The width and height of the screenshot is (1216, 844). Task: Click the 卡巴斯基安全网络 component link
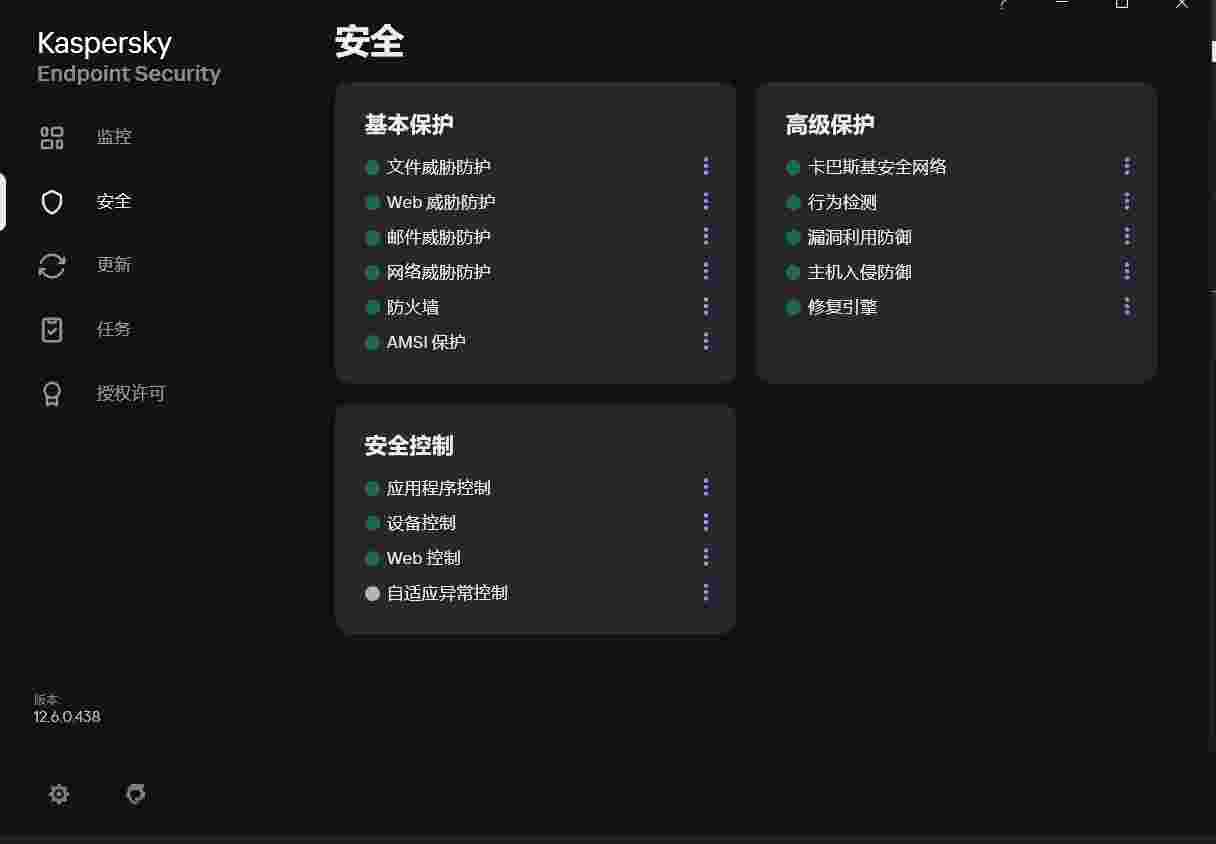876,167
